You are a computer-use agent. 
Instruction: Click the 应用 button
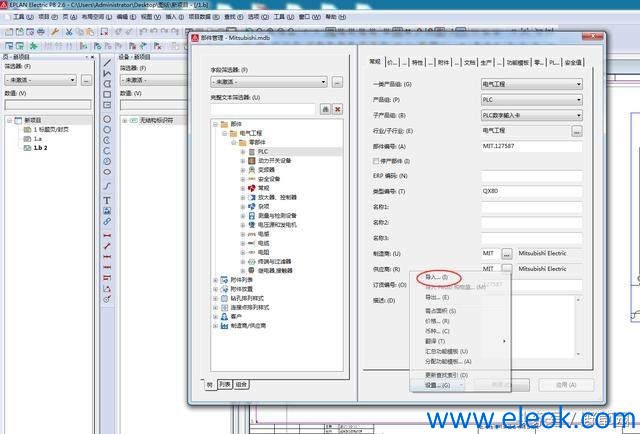(566, 385)
